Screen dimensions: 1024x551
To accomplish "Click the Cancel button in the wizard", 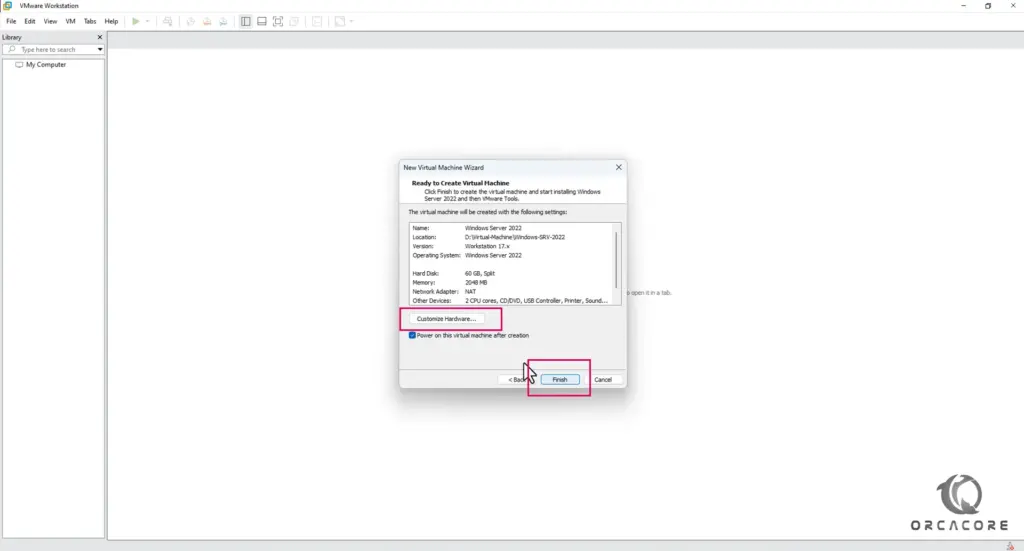I will pyautogui.click(x=603, y=379).
